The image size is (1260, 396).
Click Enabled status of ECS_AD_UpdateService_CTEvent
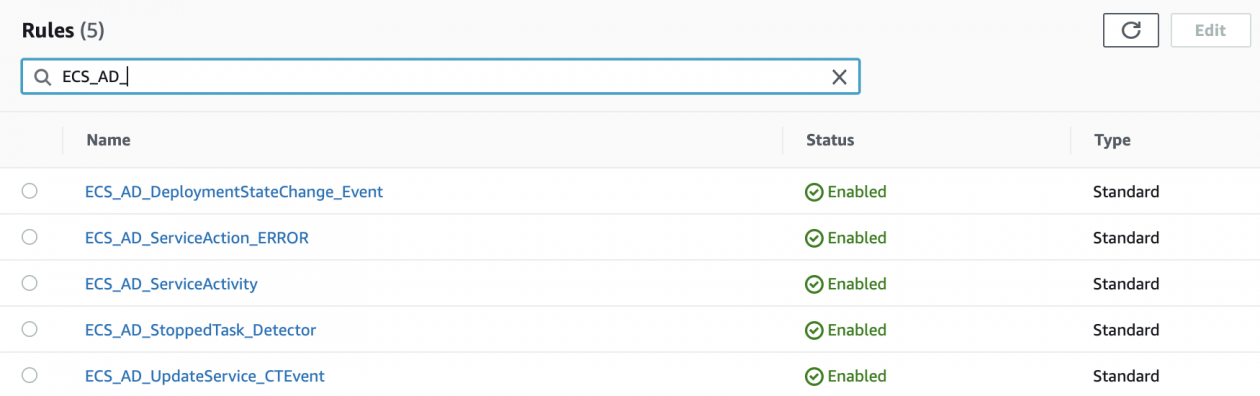pos(846,376)
